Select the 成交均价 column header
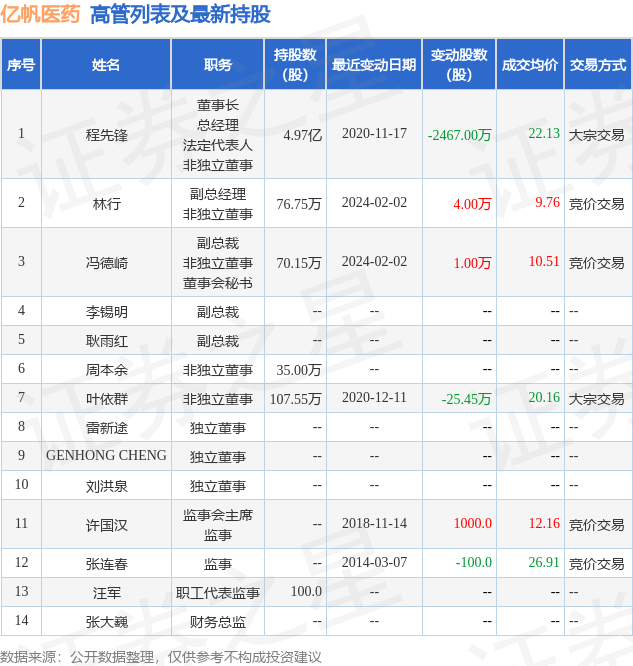The image size is (633, 666). coord(530,65)
